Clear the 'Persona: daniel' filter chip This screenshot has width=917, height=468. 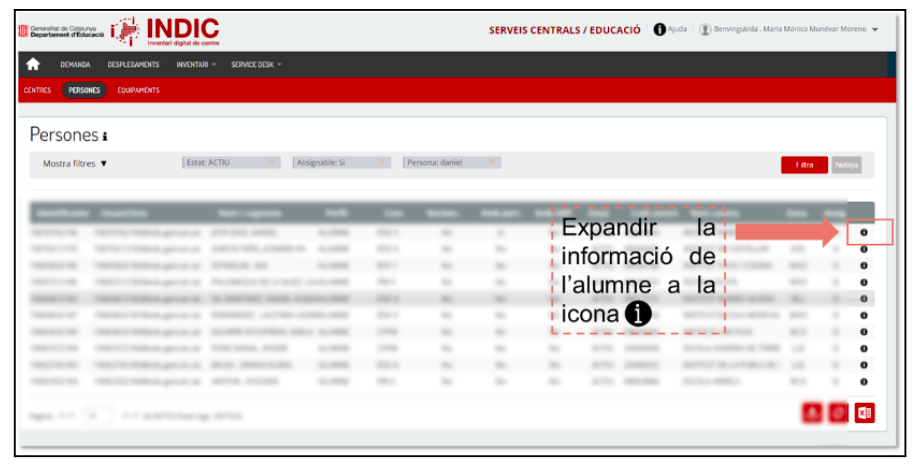click(493, 162)
